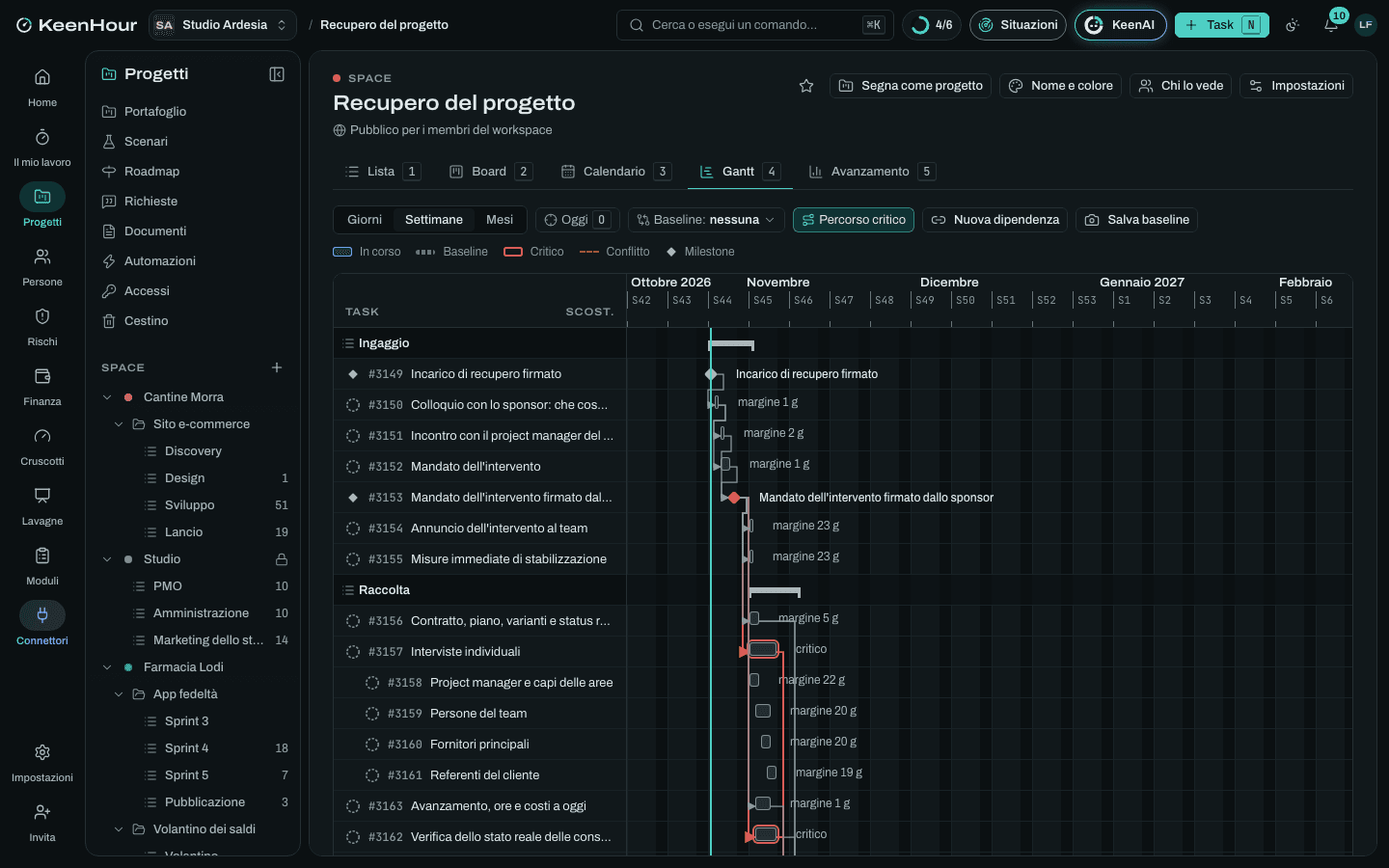Open the Lavagne whiteboards

click(42, 505)
